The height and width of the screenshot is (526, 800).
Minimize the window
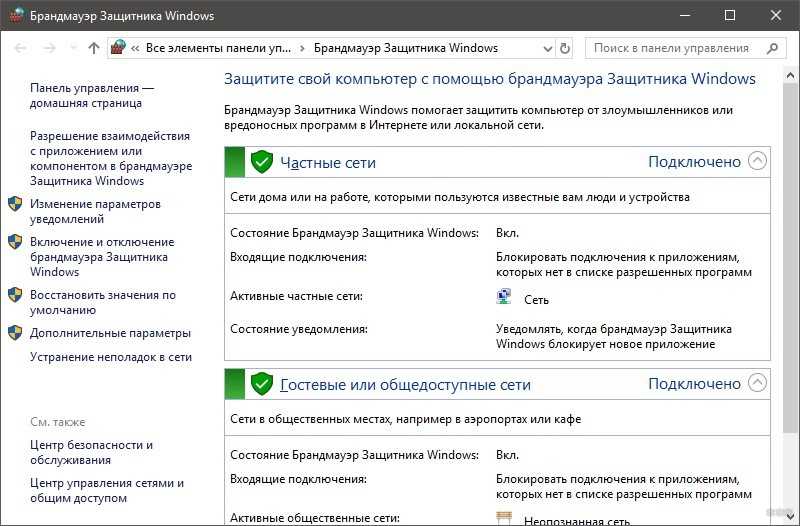pyautogui.click(x=685, y=15)
